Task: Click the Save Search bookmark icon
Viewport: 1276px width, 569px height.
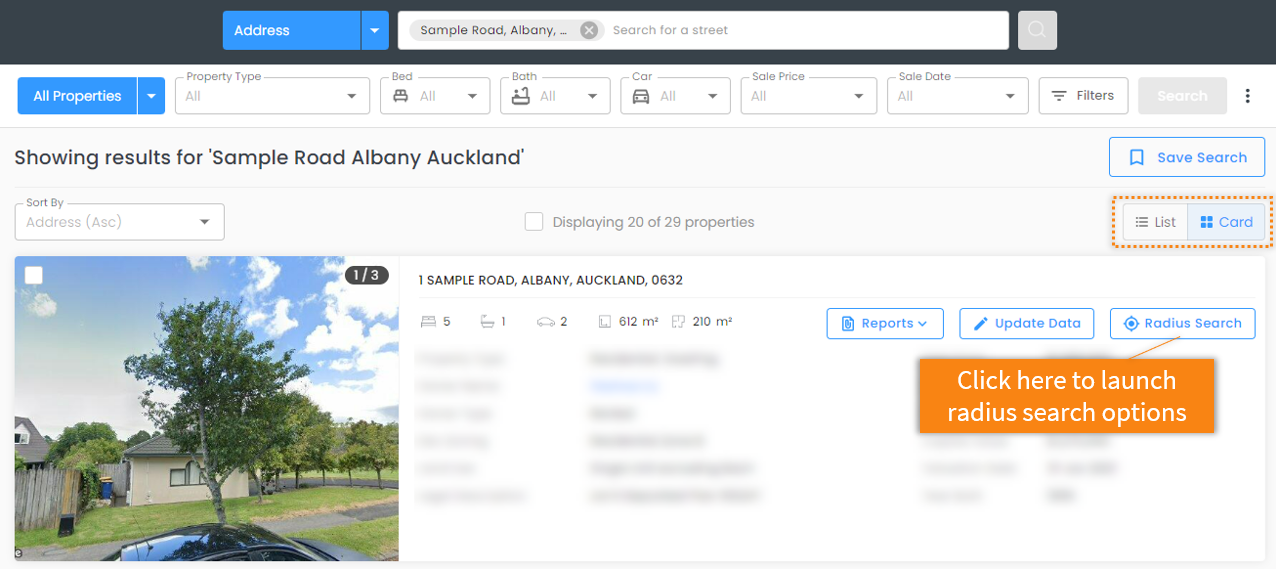Action: coord(1136,157)
